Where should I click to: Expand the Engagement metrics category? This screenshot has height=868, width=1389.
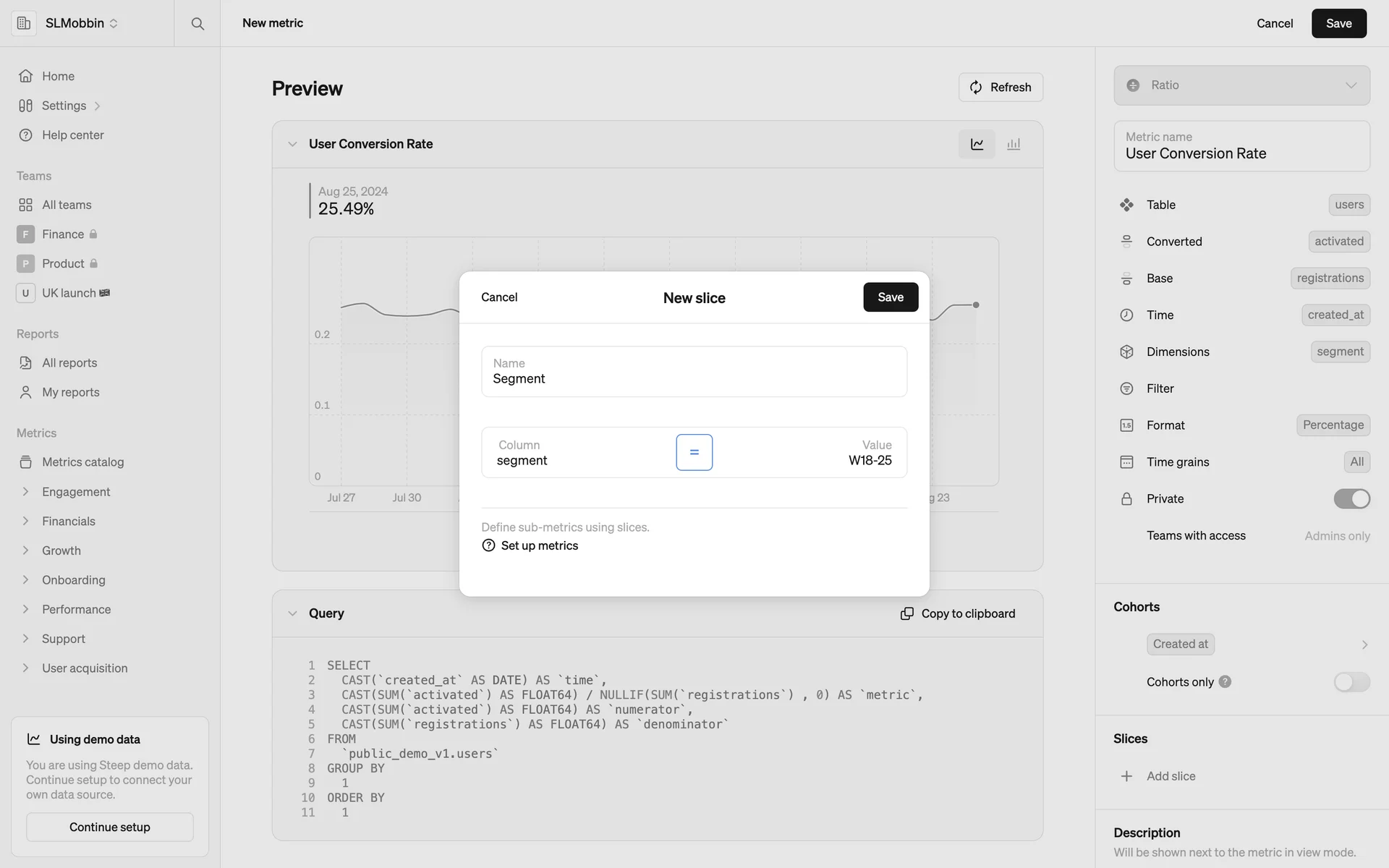tap(26, 492)
